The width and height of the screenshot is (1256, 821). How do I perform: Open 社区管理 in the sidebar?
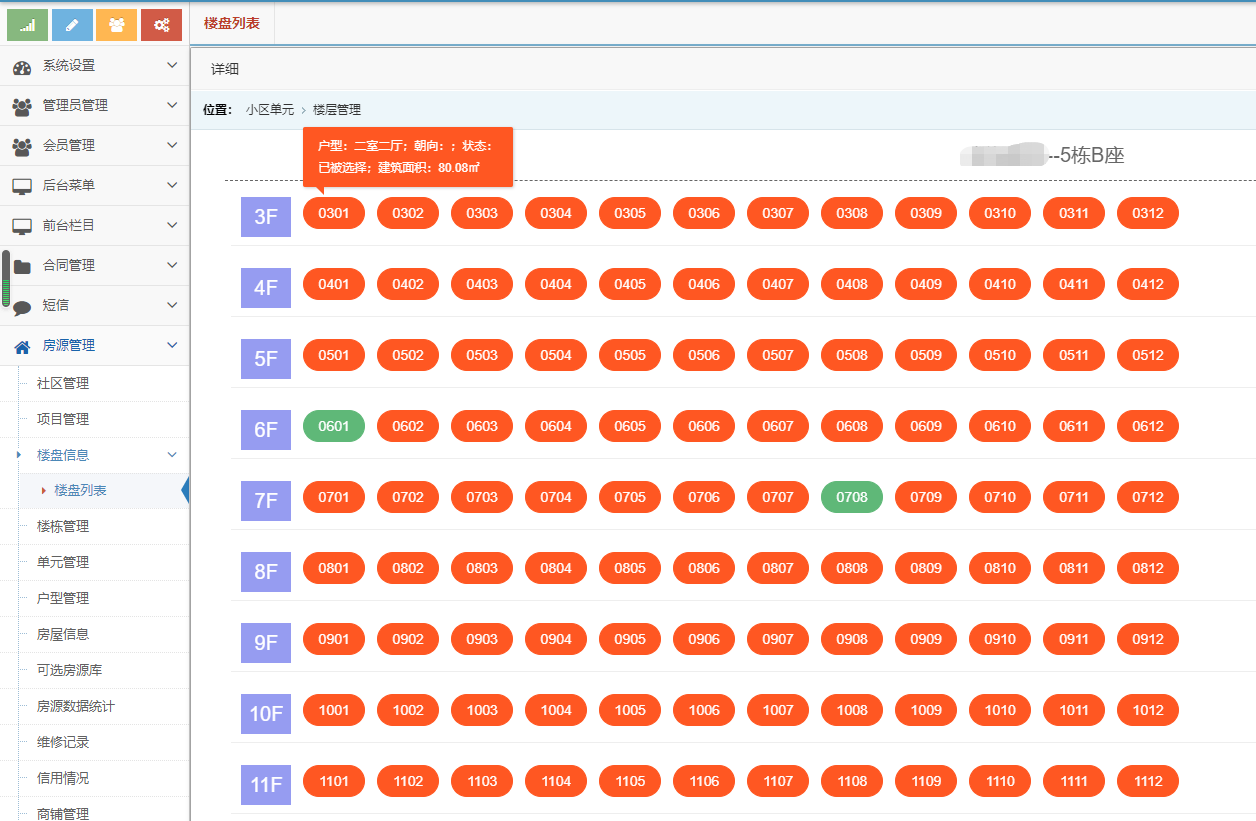(x=63, y=383)
